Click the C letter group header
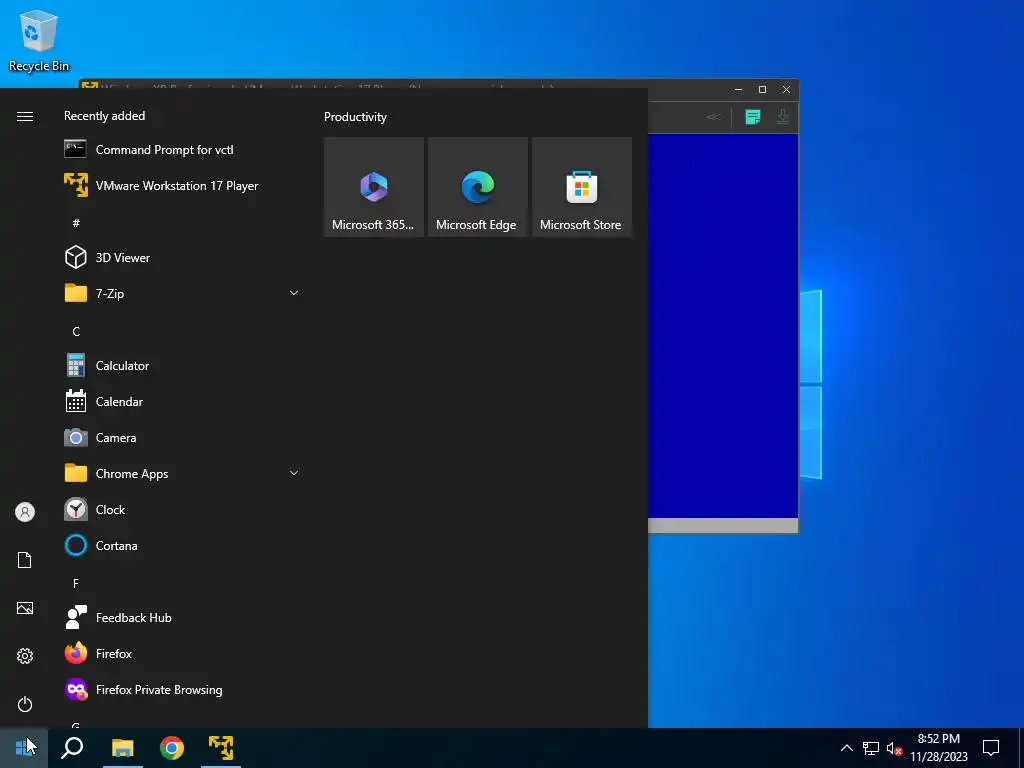The width and height of the screenshot is (1024, 768). click(x=76, y=332)
